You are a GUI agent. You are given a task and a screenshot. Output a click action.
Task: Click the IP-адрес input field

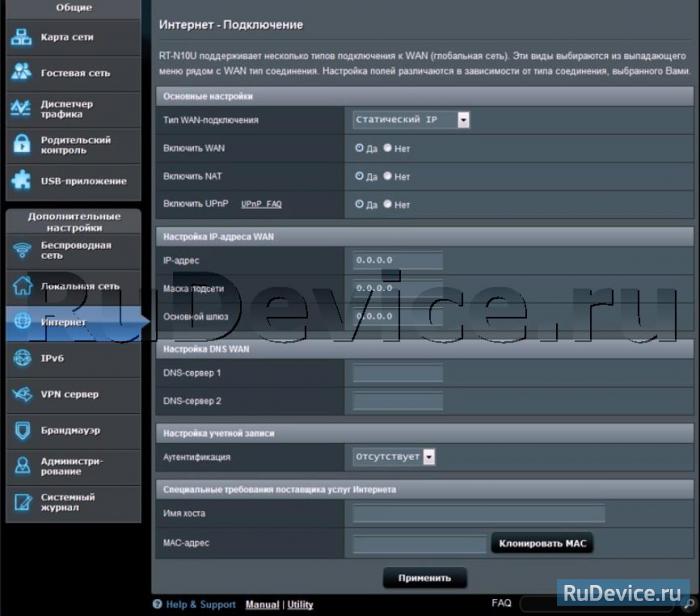[398, 260]
